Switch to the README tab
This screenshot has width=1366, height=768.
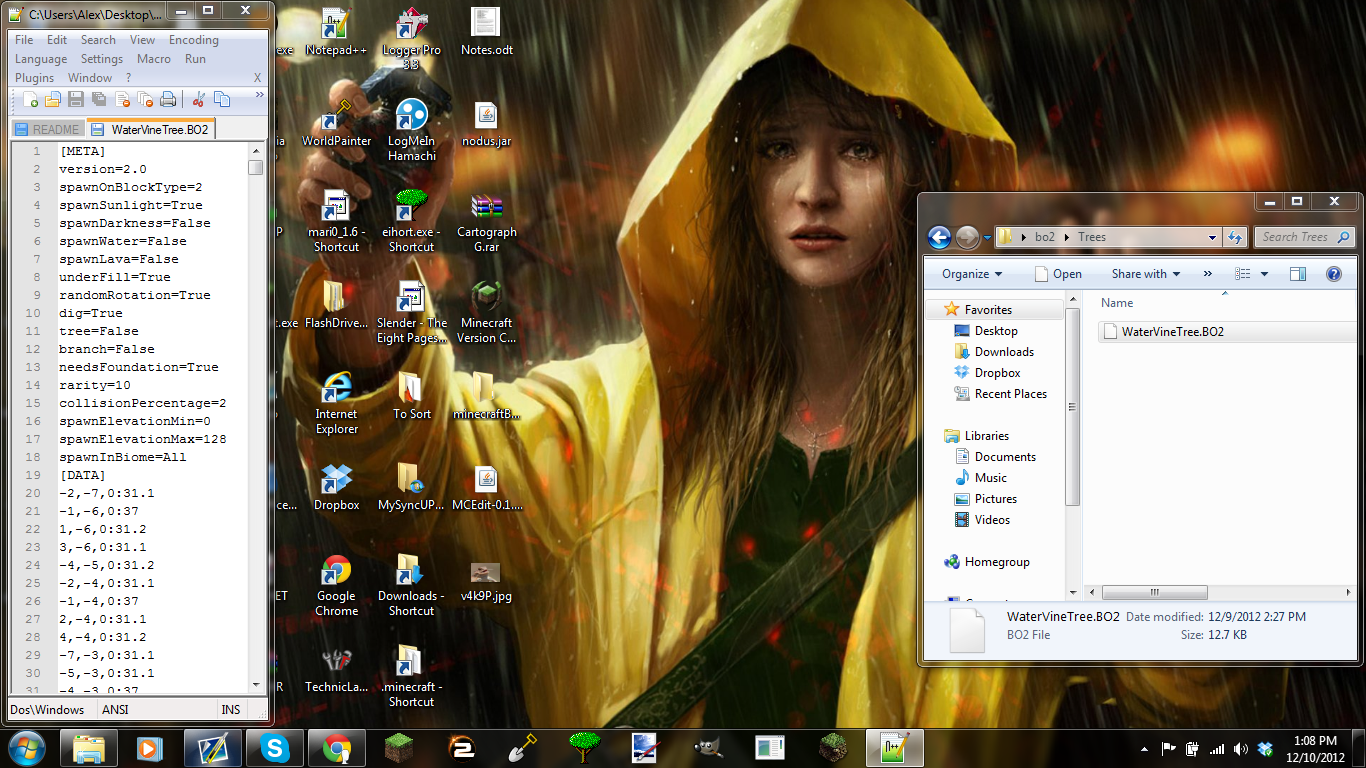(x=47, y=129)
